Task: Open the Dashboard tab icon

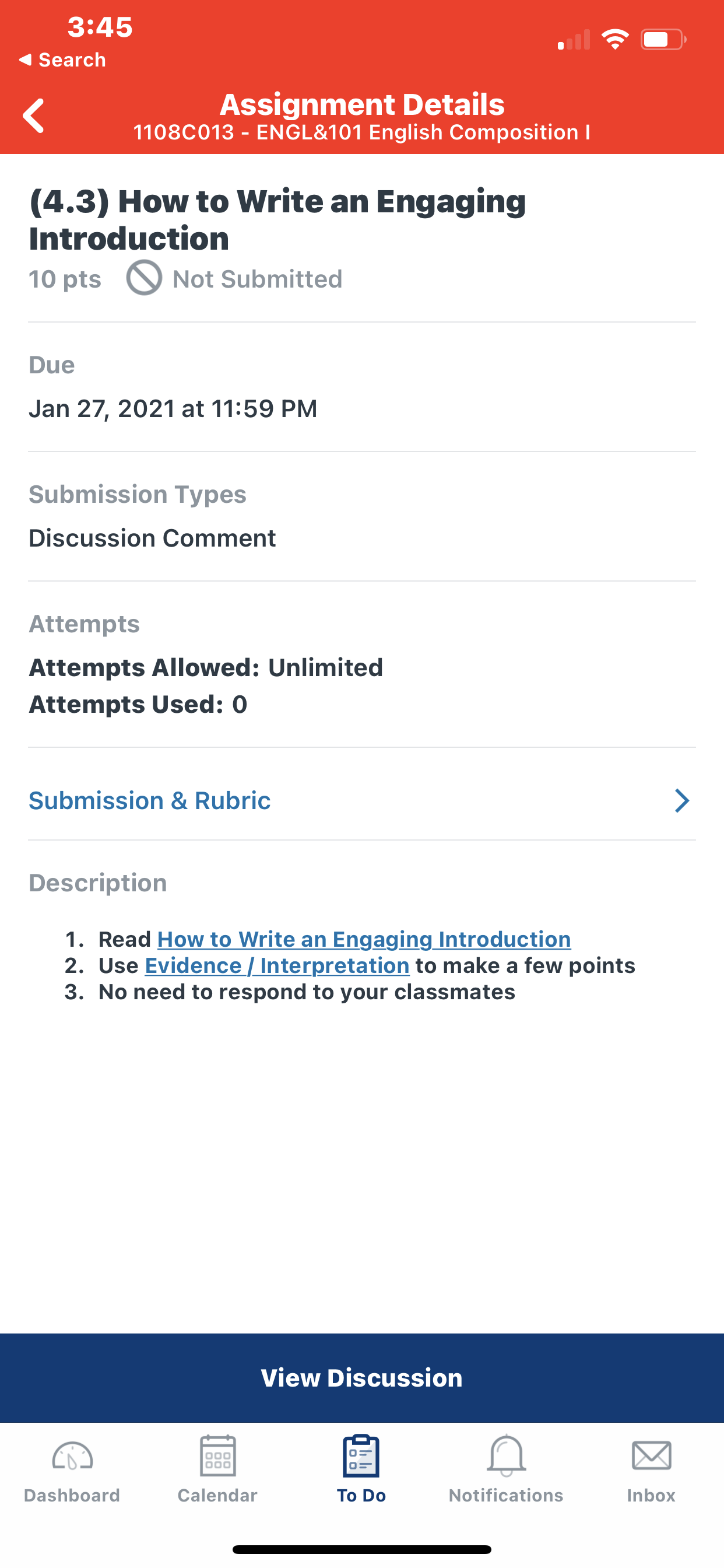Action: (x=72, y=1457)
